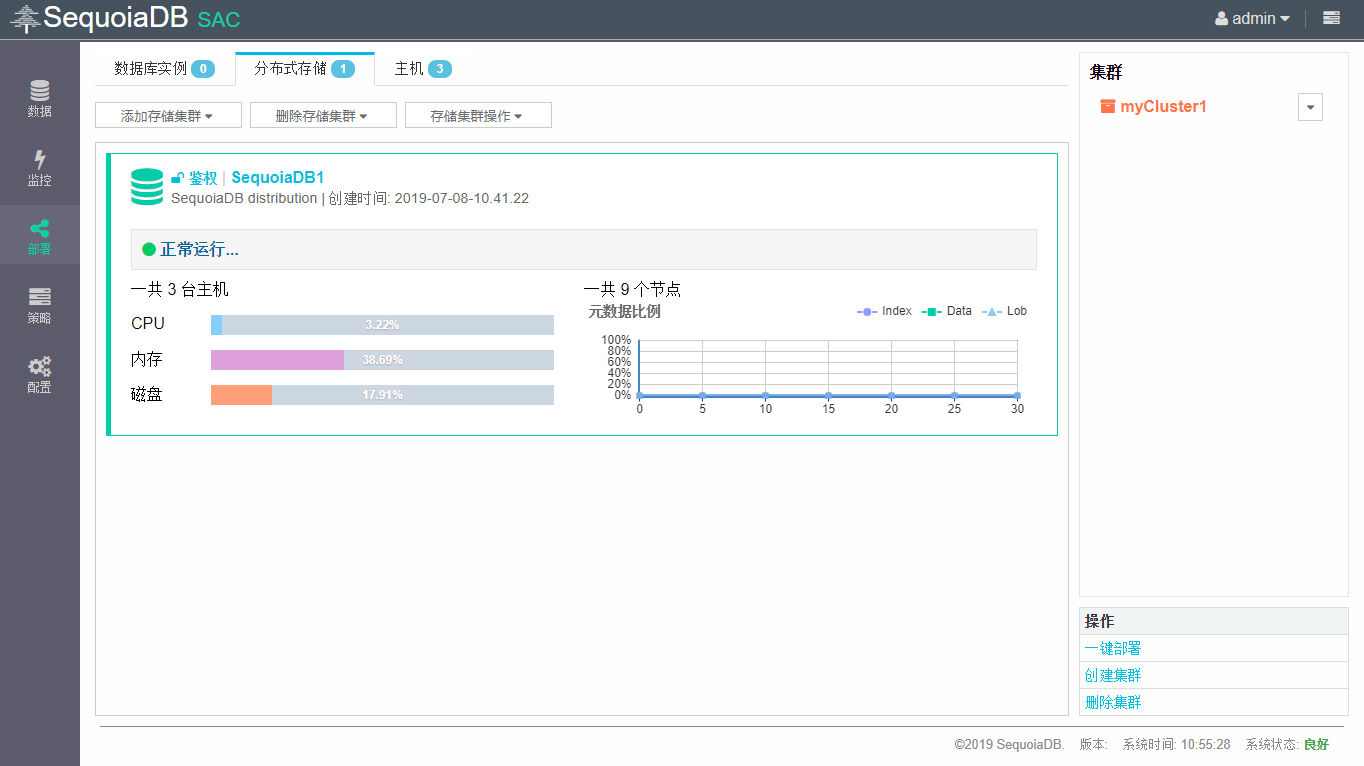Click the 磁盘 usage bar 17.91%
Viewport: 1364px width, 766px height.
tap(382, 395)
